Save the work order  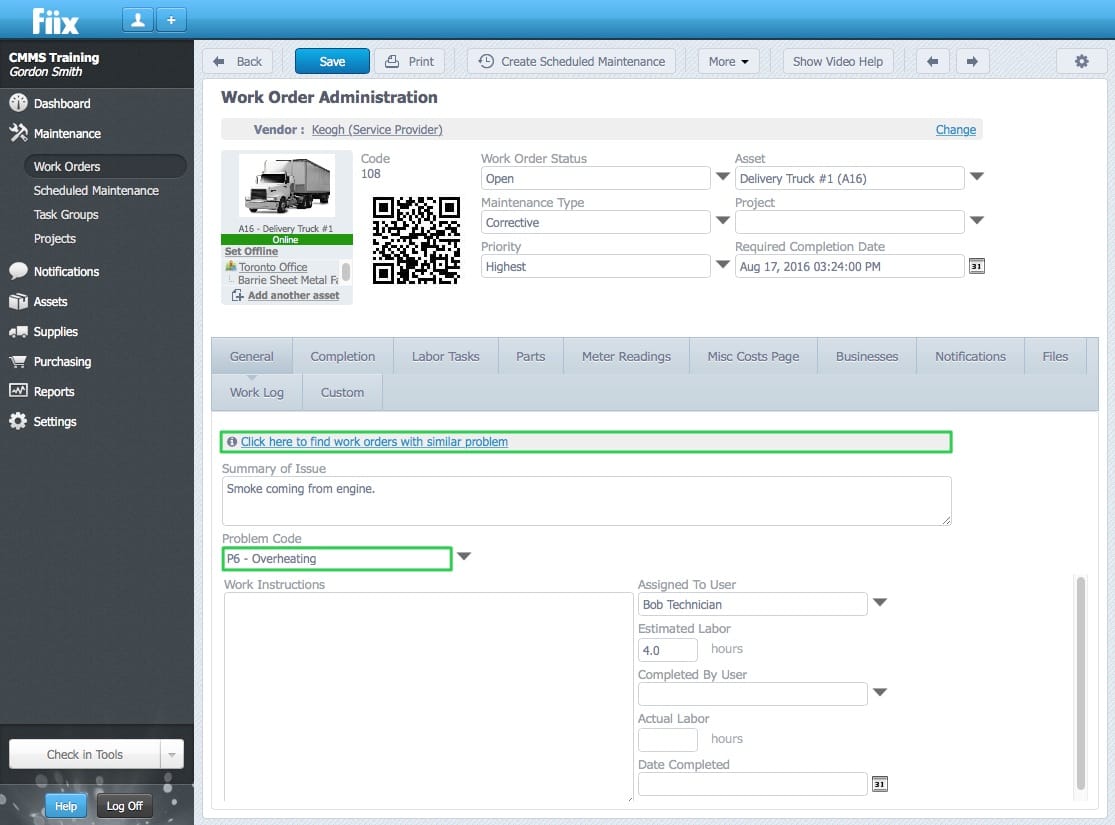point(331,61)
